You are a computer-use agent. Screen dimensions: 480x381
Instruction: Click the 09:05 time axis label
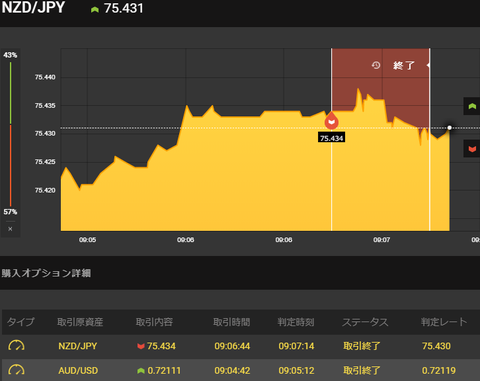pyautogui.click(x=88, y=240)
